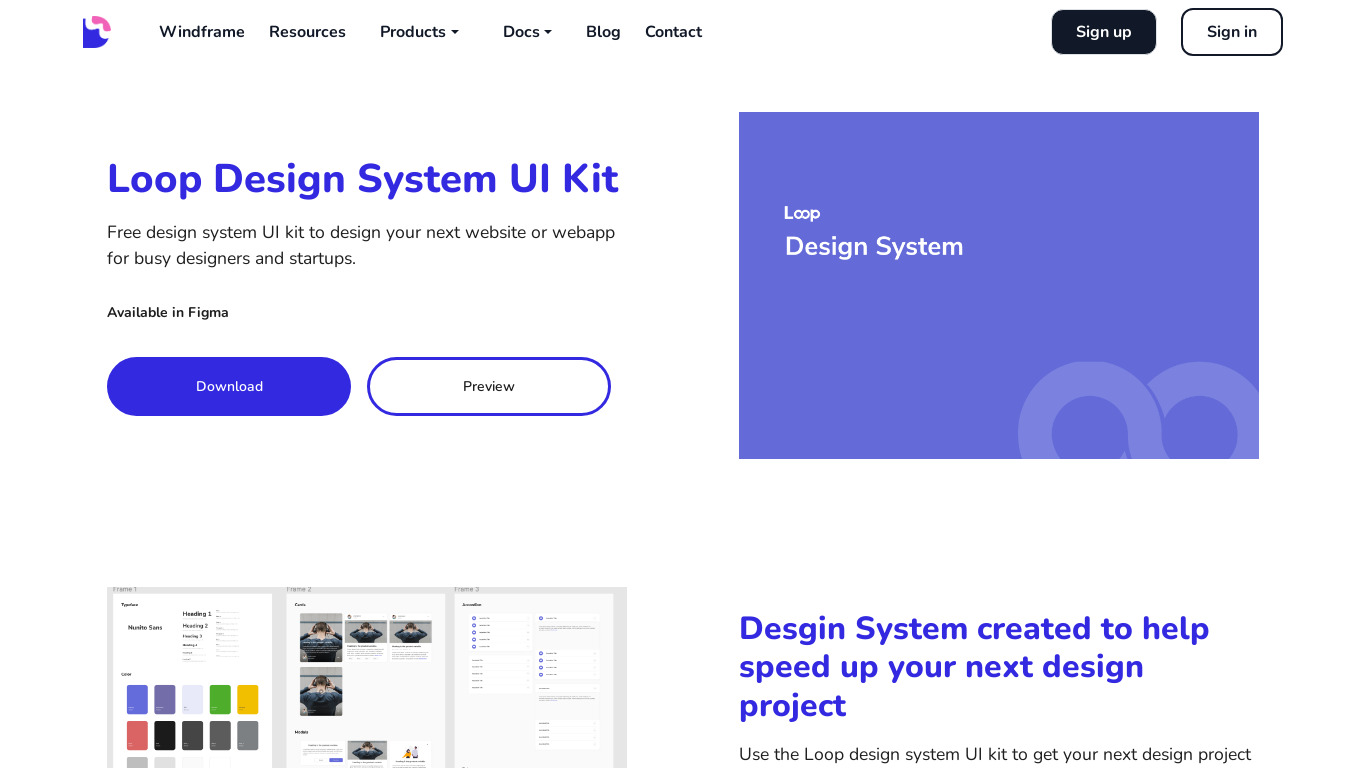1366x768 pixels.
Task: Click the Loop Design System UI Kit heading
Action: pos(363,179)
